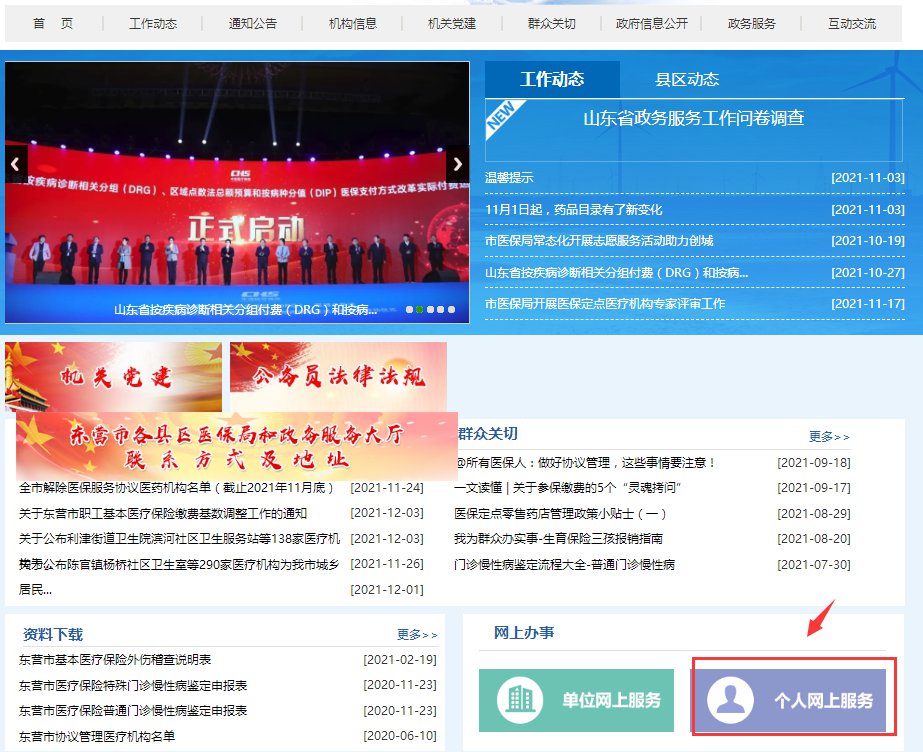Expand 更多 in 资料下载 section
The image size is (923, 752).
[x=417, y=635]
